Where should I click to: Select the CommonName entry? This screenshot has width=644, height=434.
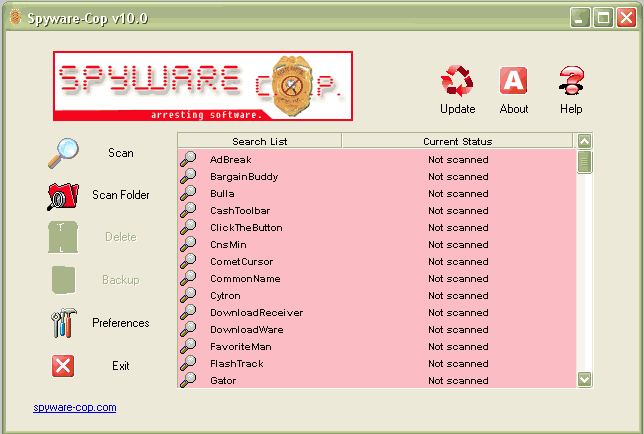(245, 278)
